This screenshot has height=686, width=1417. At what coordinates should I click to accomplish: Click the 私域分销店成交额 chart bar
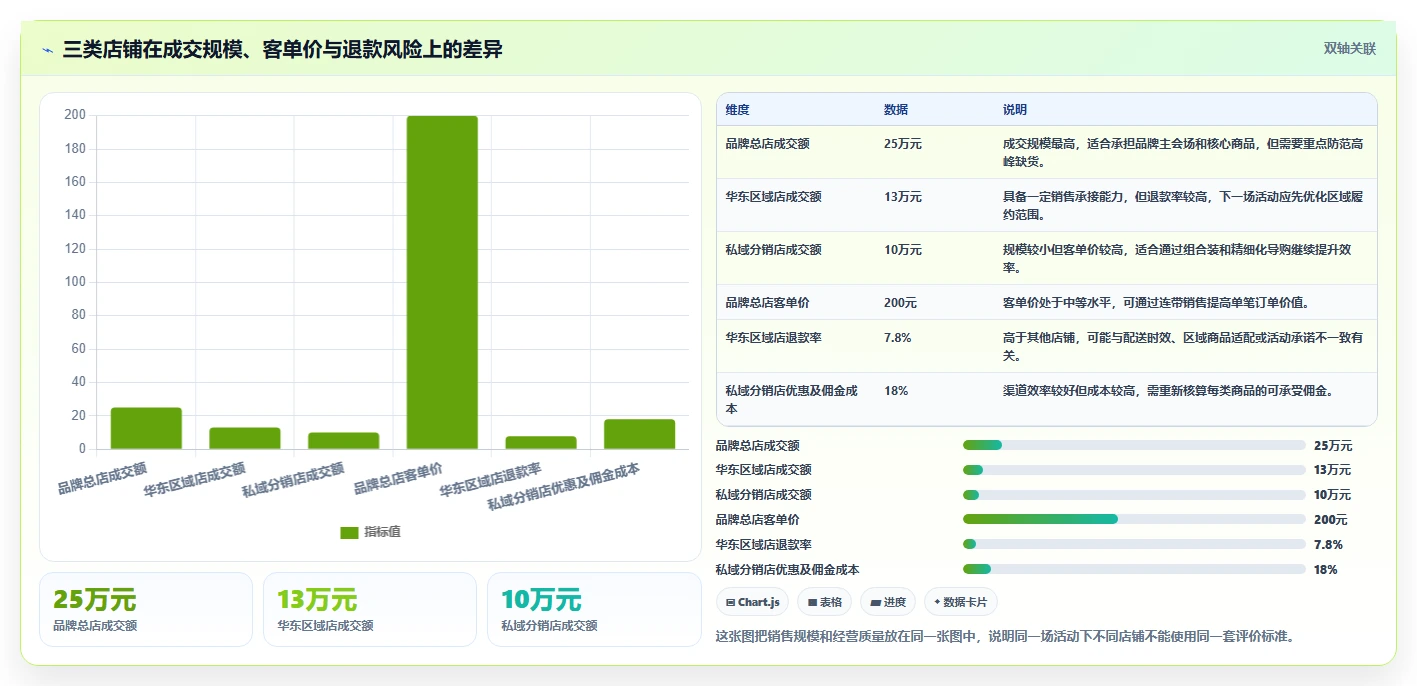[343, 441]
